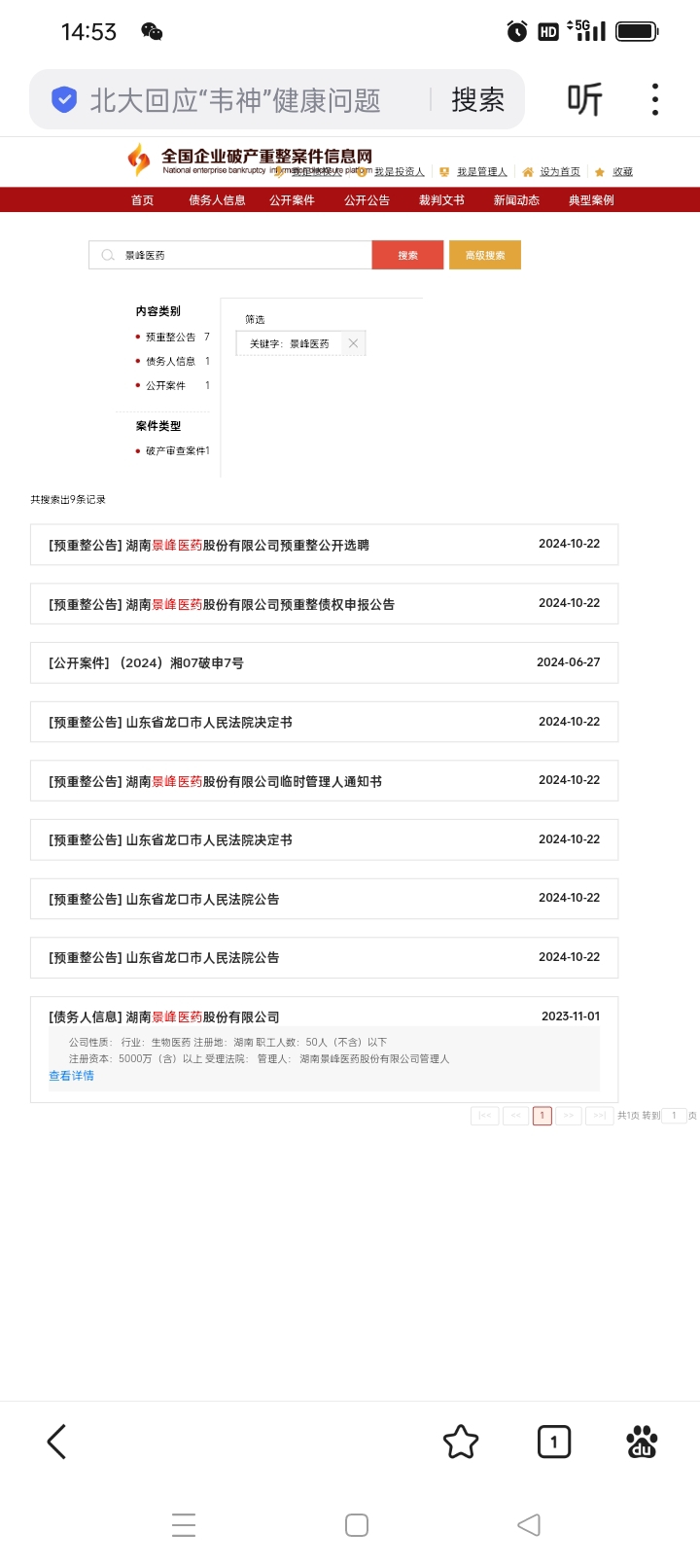
Task: Click the star icon beside 收藏
Action: pyautogui.click(x=600, y=172)
